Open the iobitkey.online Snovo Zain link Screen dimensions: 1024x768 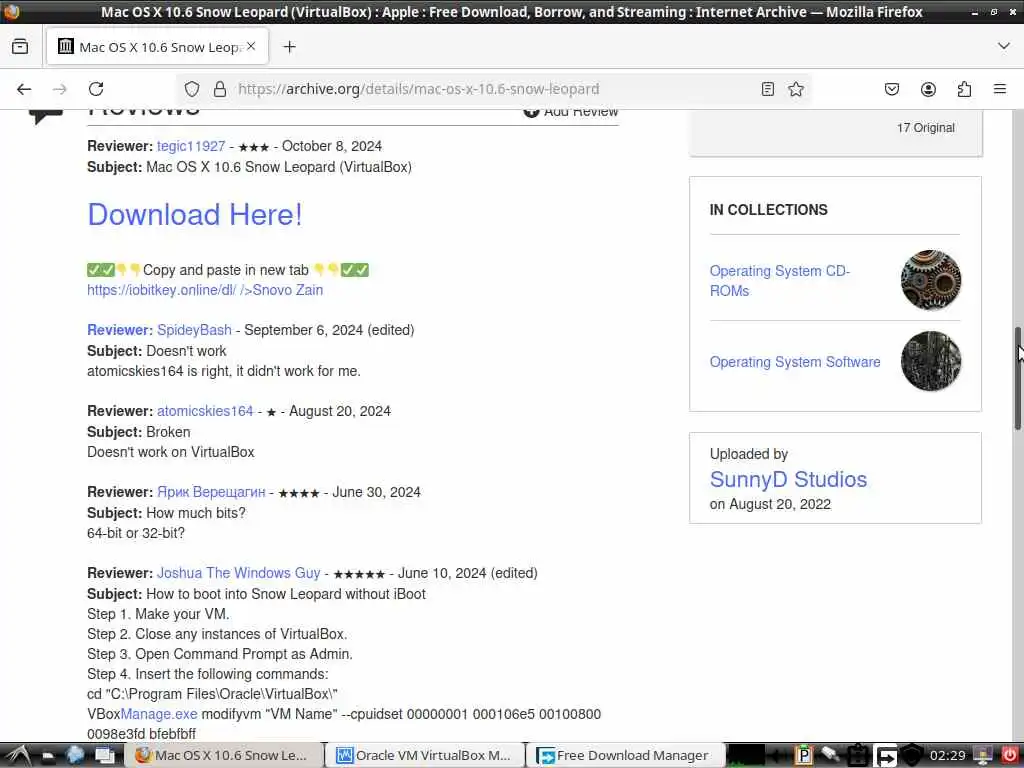(x=205, y=290)
